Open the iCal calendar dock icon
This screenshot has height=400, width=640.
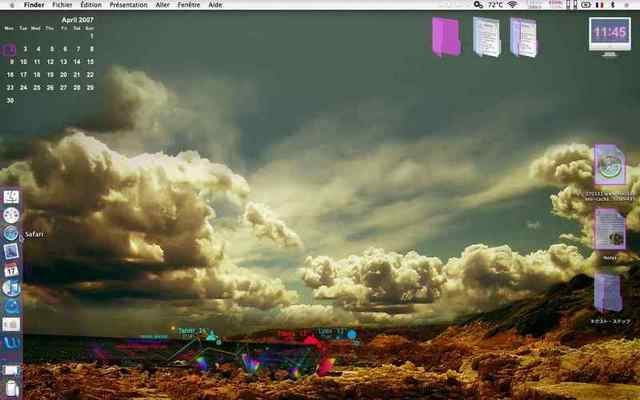[x=11, y=270]
